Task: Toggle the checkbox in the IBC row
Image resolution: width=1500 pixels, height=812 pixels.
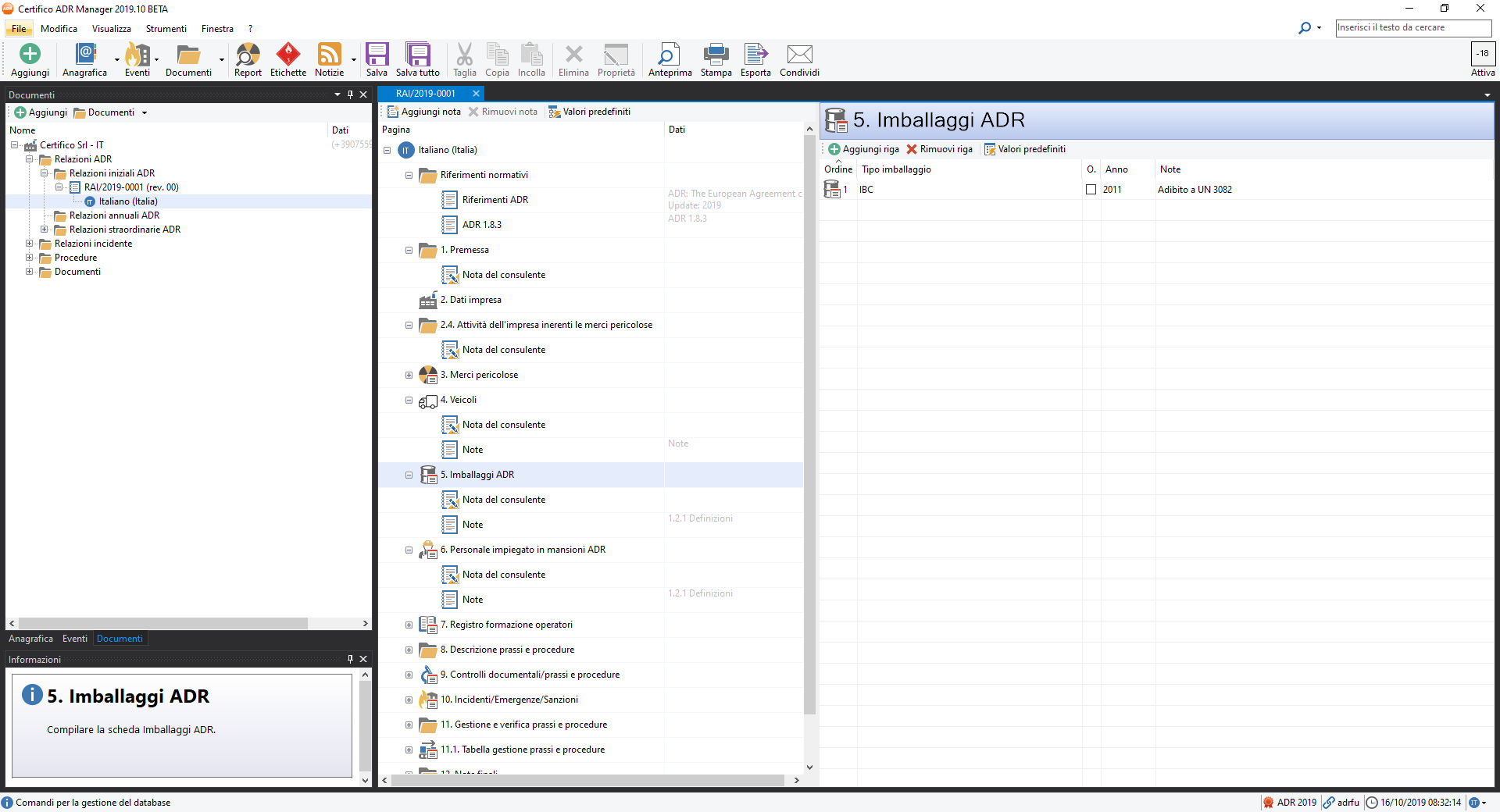Action: pyautogui.click(x=1091, y=190)
